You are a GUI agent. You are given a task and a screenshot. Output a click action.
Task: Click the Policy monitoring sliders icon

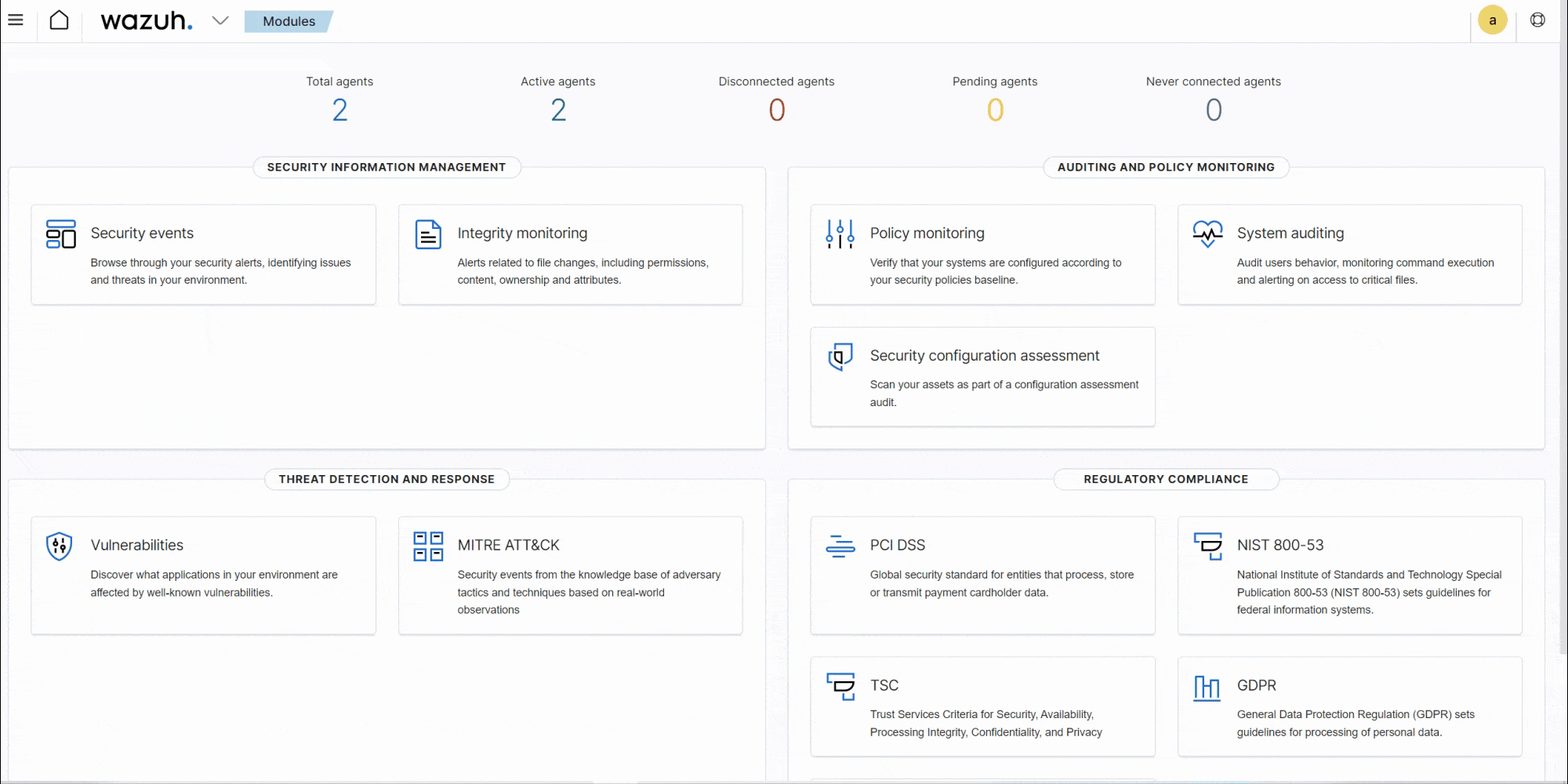840,234
